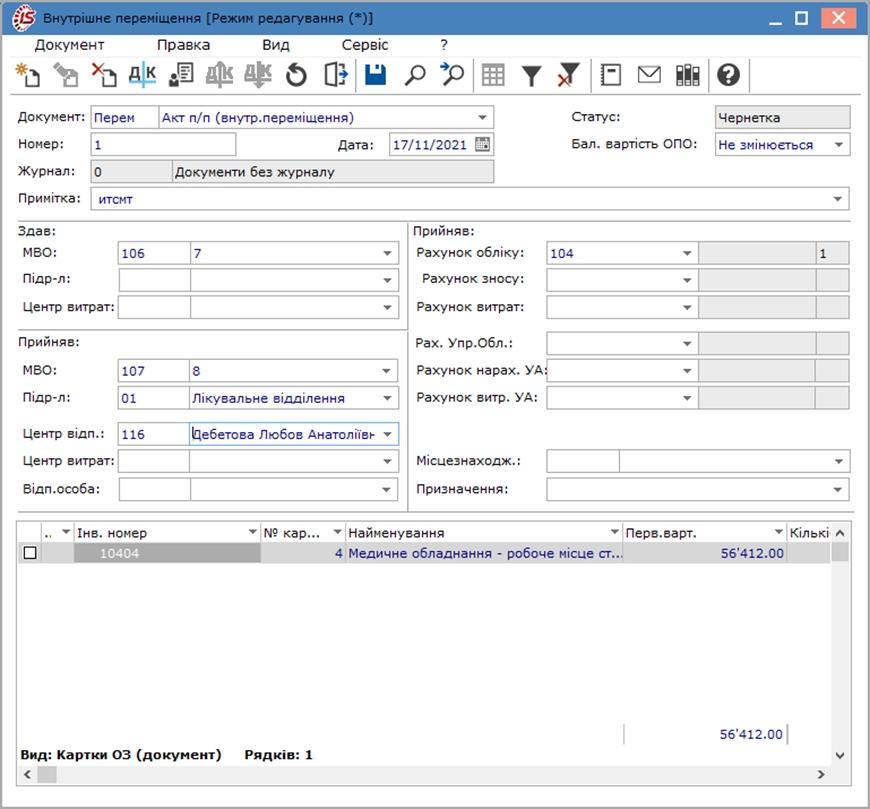Open the blue ДК postings icon
Viewport: 870px width, 809px height.
143,75
